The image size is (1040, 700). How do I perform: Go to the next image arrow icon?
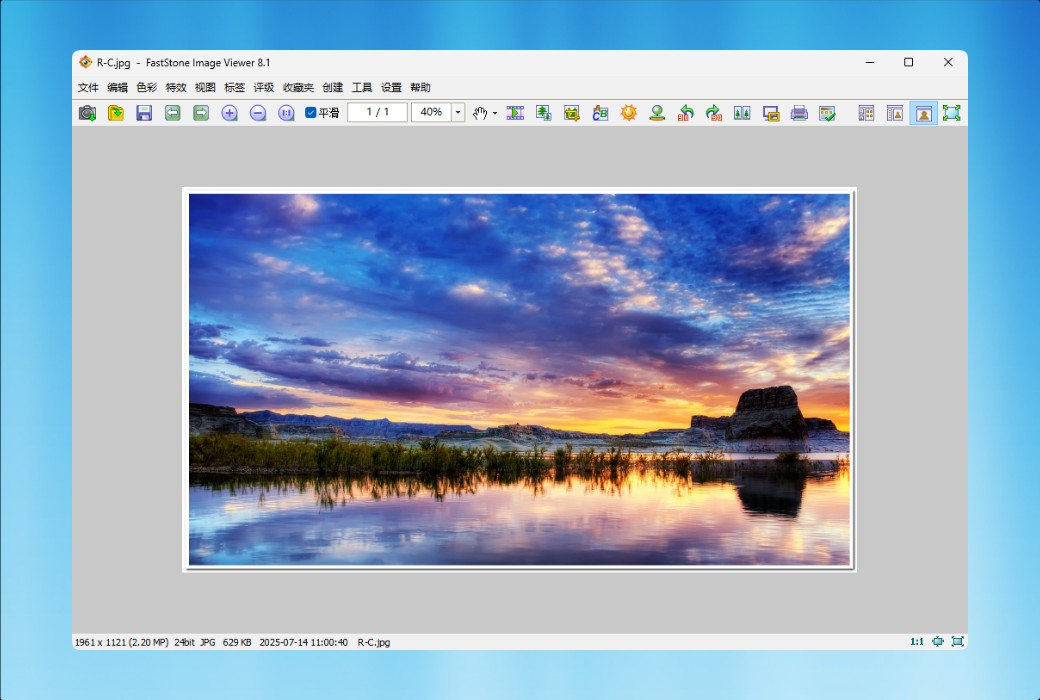[201, 113]
